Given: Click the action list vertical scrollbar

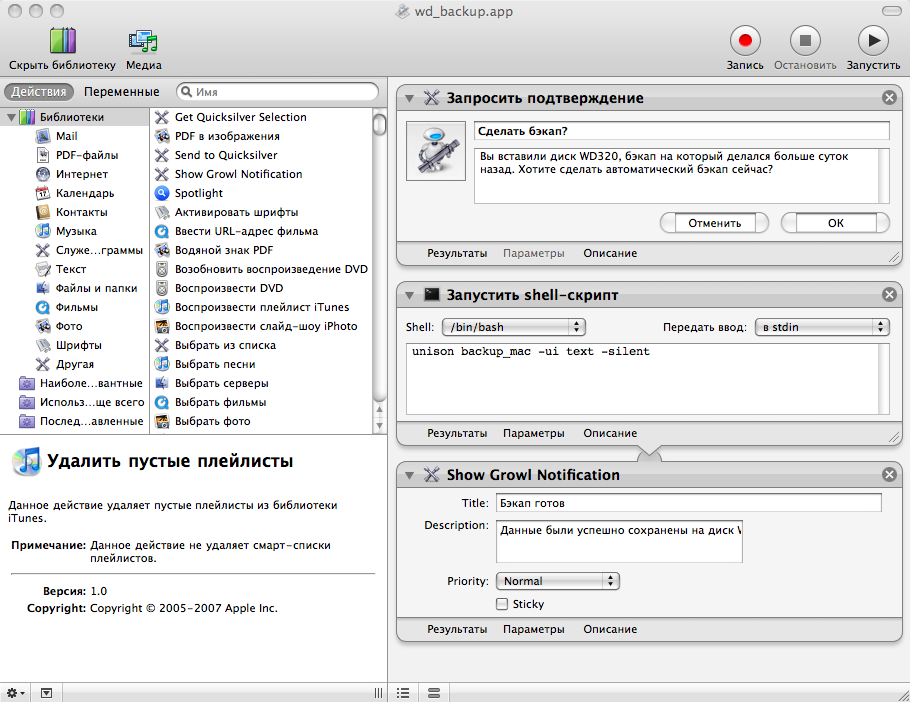Looking at the screenshot, I should (x=380, y=270).
